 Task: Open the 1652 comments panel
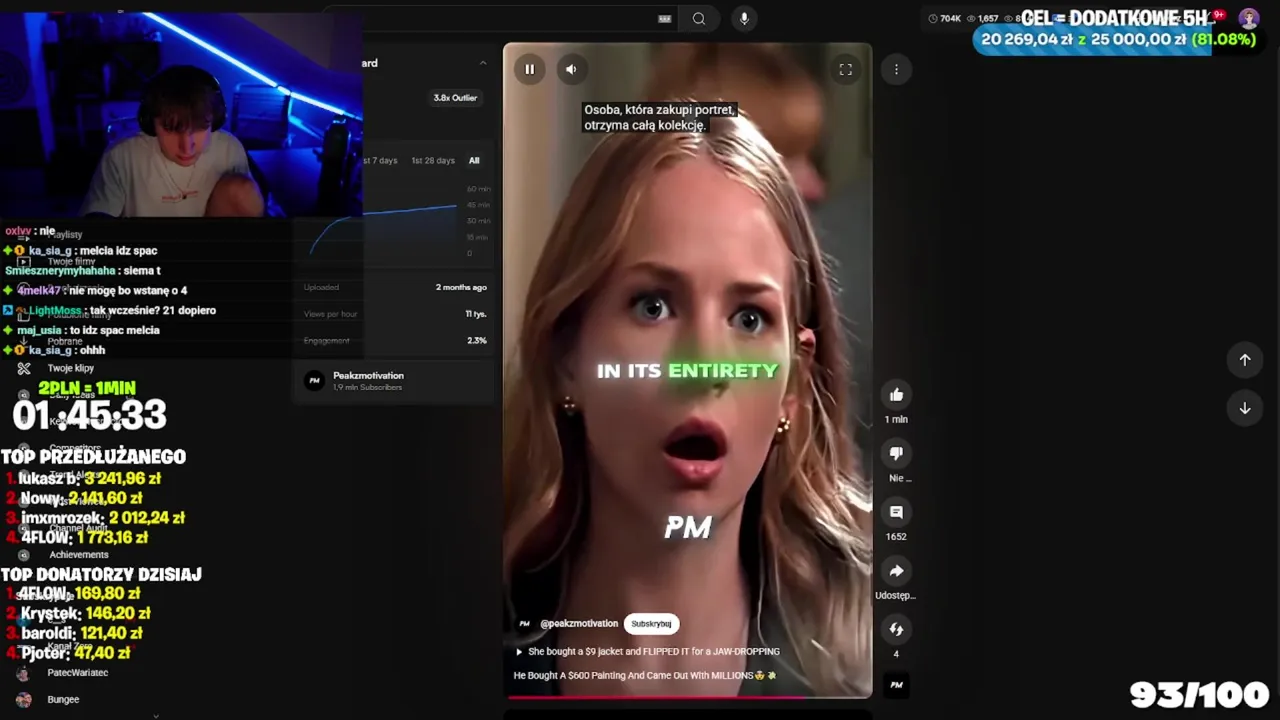(x=896, y=512)
